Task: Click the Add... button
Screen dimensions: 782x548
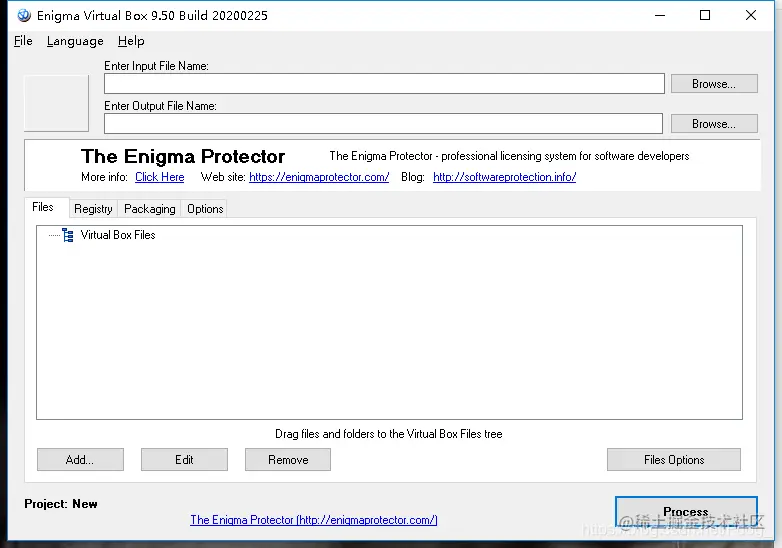Action: [x=80, y=460]
